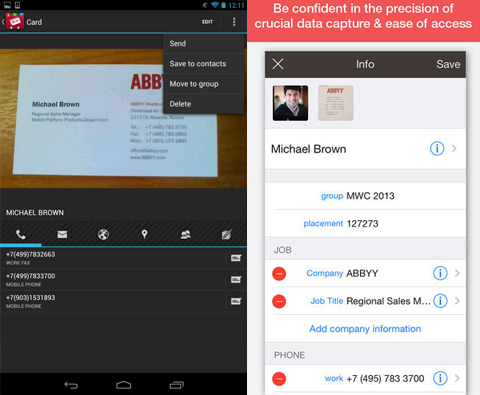Tap the blue work phone label

(334, 379)
